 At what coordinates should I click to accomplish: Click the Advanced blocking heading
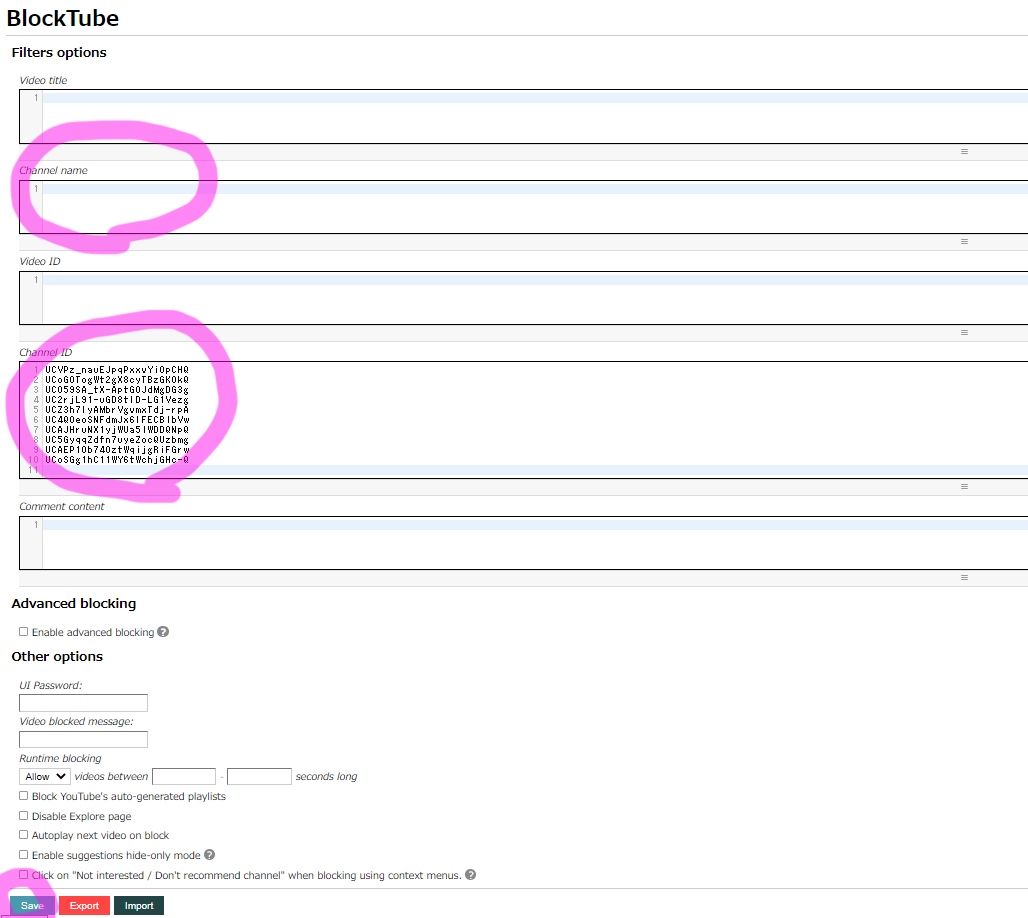pyautogui.click(x=73, y=603)
